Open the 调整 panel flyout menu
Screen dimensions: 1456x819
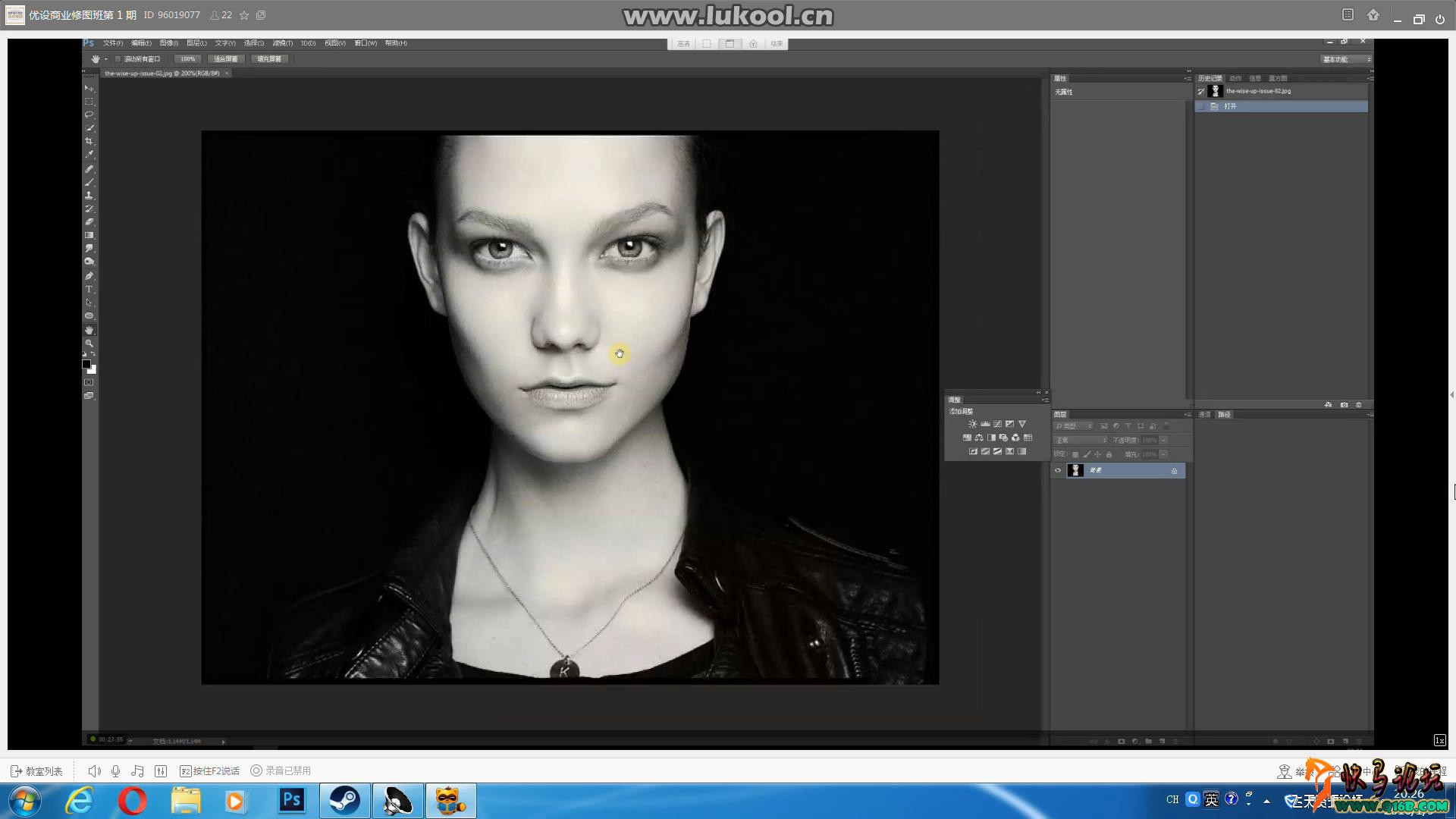click(1045, 400)
